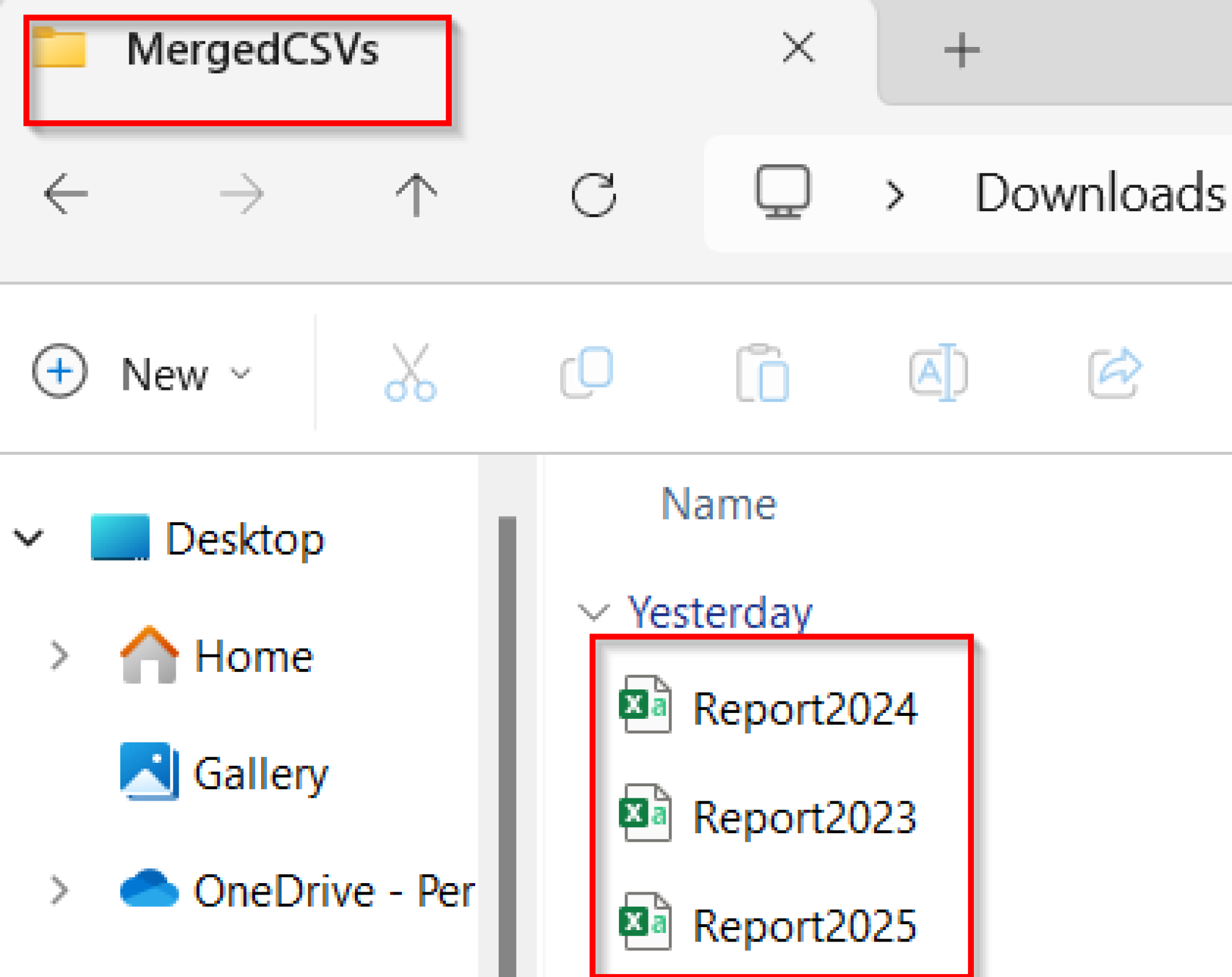Sort files by the Name column header
The image size is (1232, 977).
tap(718, 504)
